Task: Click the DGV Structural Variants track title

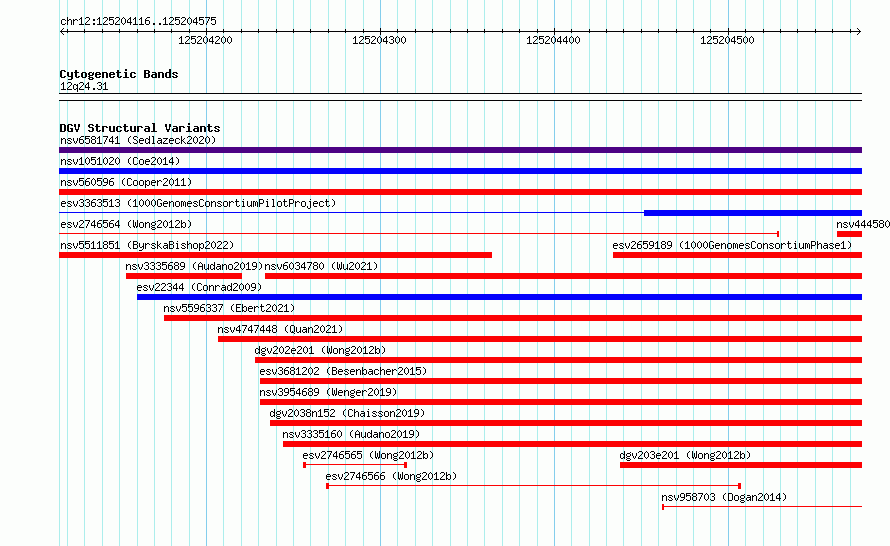Action: coord(140,128)
